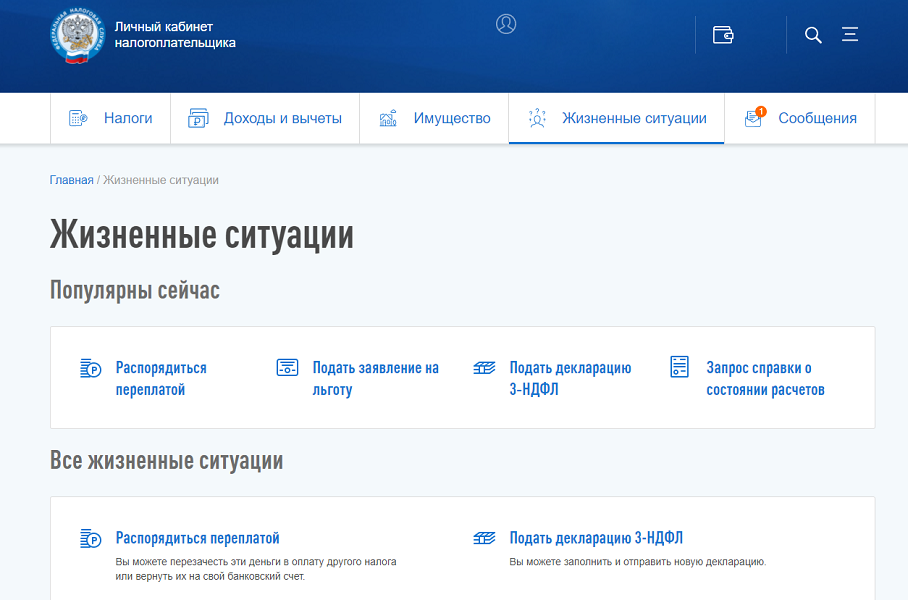Click Личный кабинет налогоплательщика header title

(175, 35)
